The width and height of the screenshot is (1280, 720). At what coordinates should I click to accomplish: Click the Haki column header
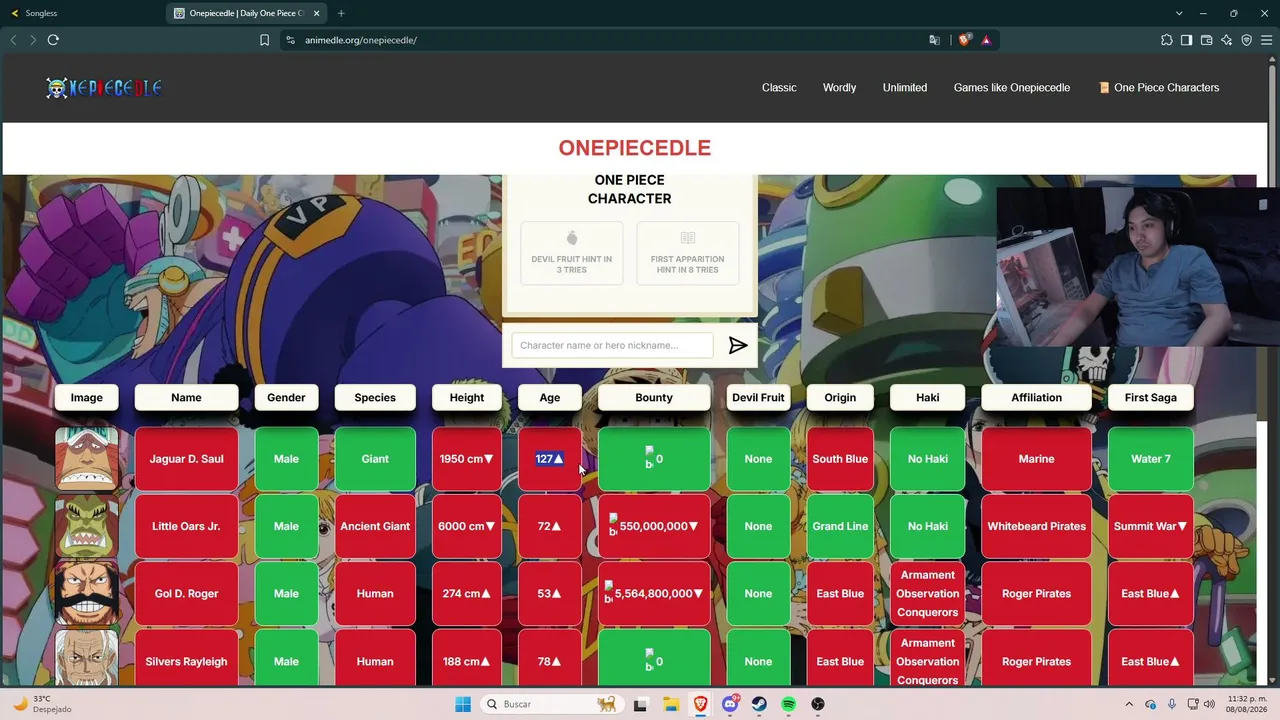point(927,397)
